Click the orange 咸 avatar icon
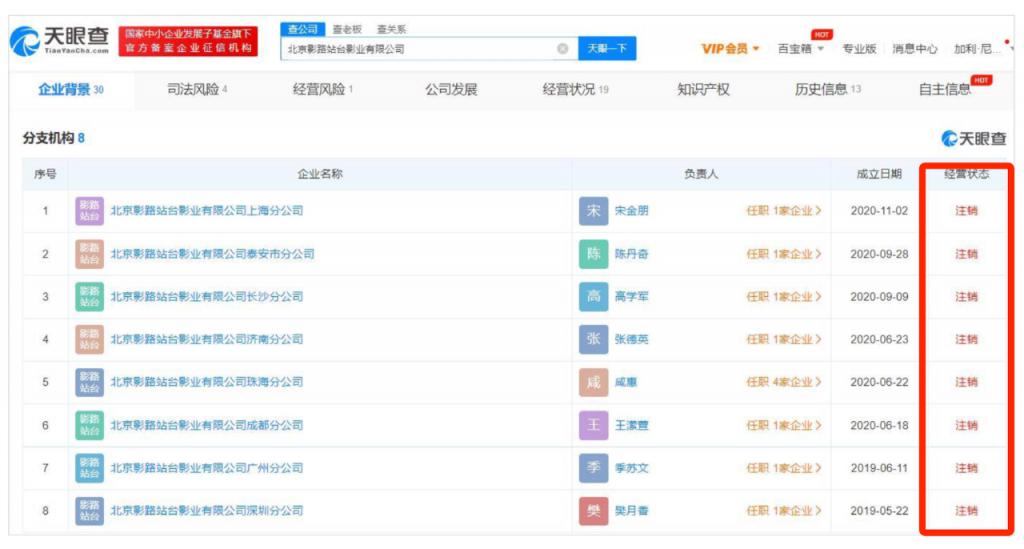The width and height of the screenshot is (1024, 549). [593, 382]
